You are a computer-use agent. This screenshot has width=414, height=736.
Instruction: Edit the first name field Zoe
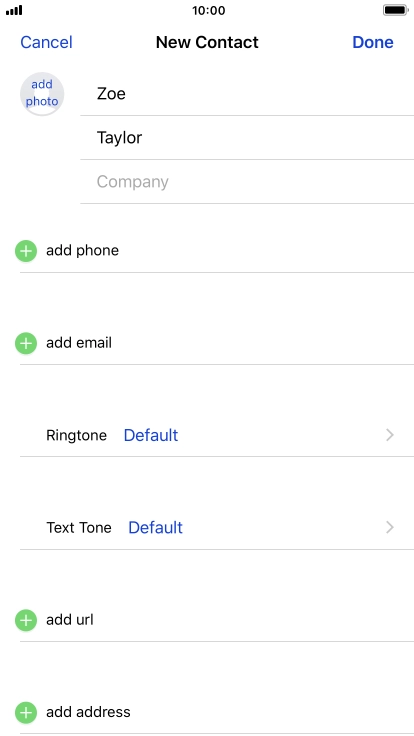[x=247, y=93]
